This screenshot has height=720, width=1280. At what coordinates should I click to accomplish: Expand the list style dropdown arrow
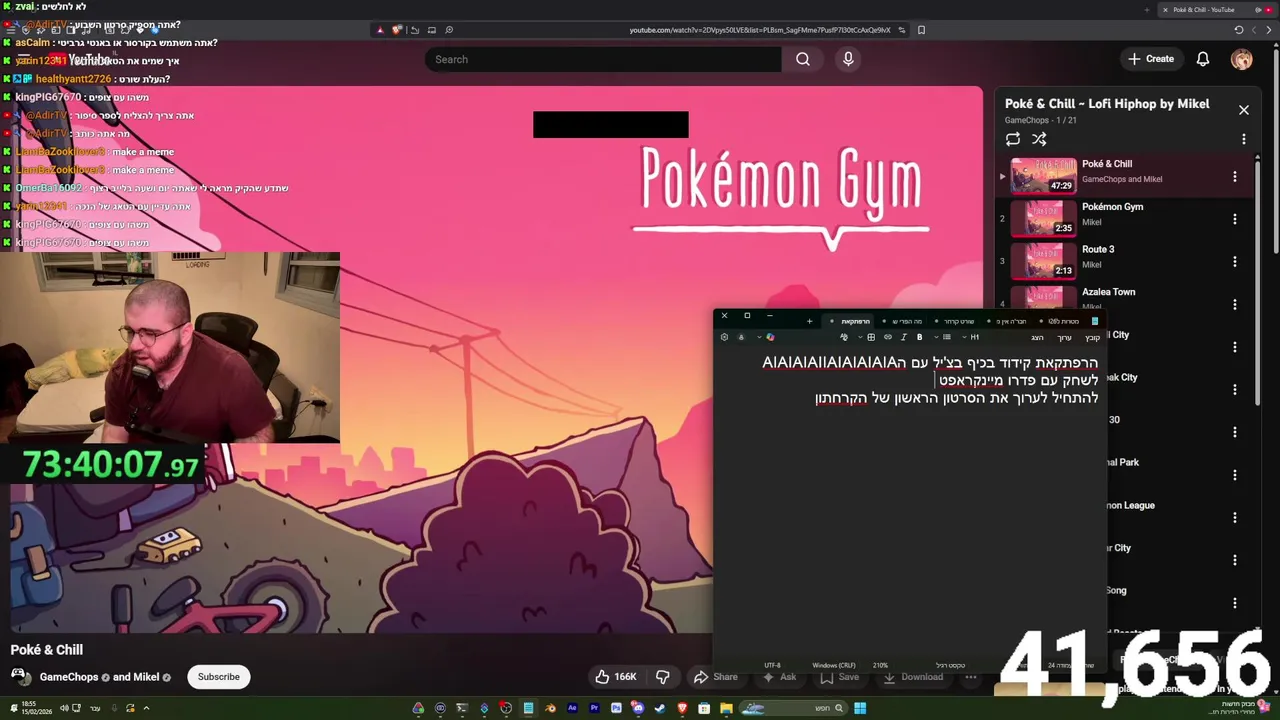click(x=936, y=337)
